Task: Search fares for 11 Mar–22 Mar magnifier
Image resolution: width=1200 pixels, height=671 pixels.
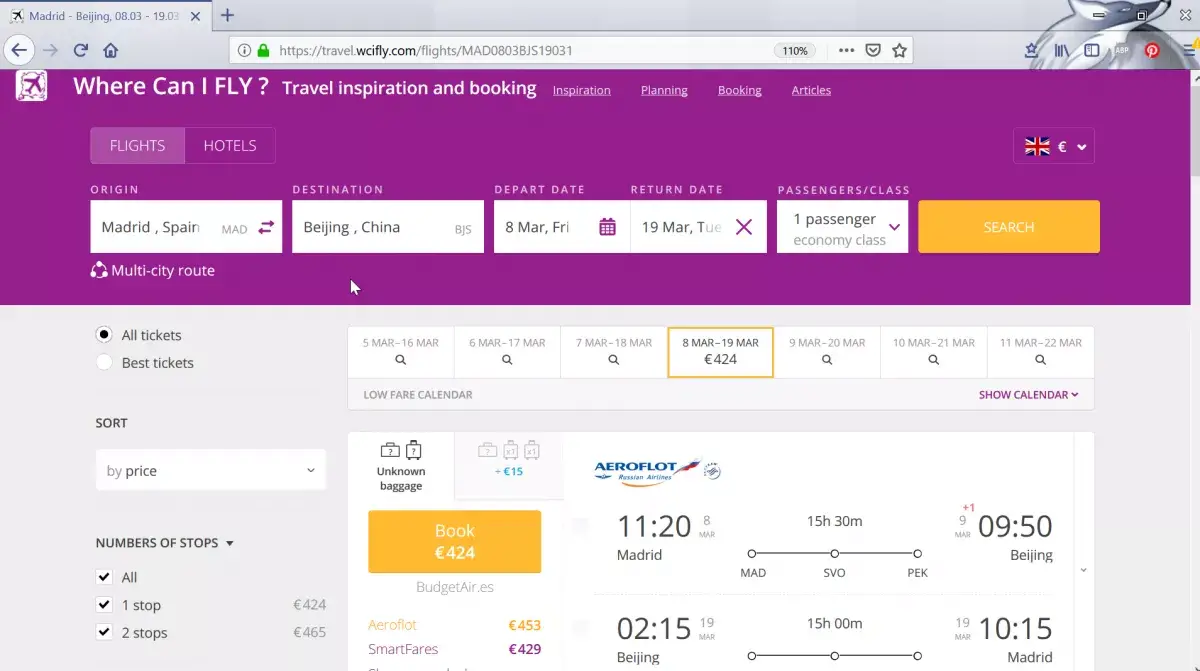Action: [x=1041, y=360]
